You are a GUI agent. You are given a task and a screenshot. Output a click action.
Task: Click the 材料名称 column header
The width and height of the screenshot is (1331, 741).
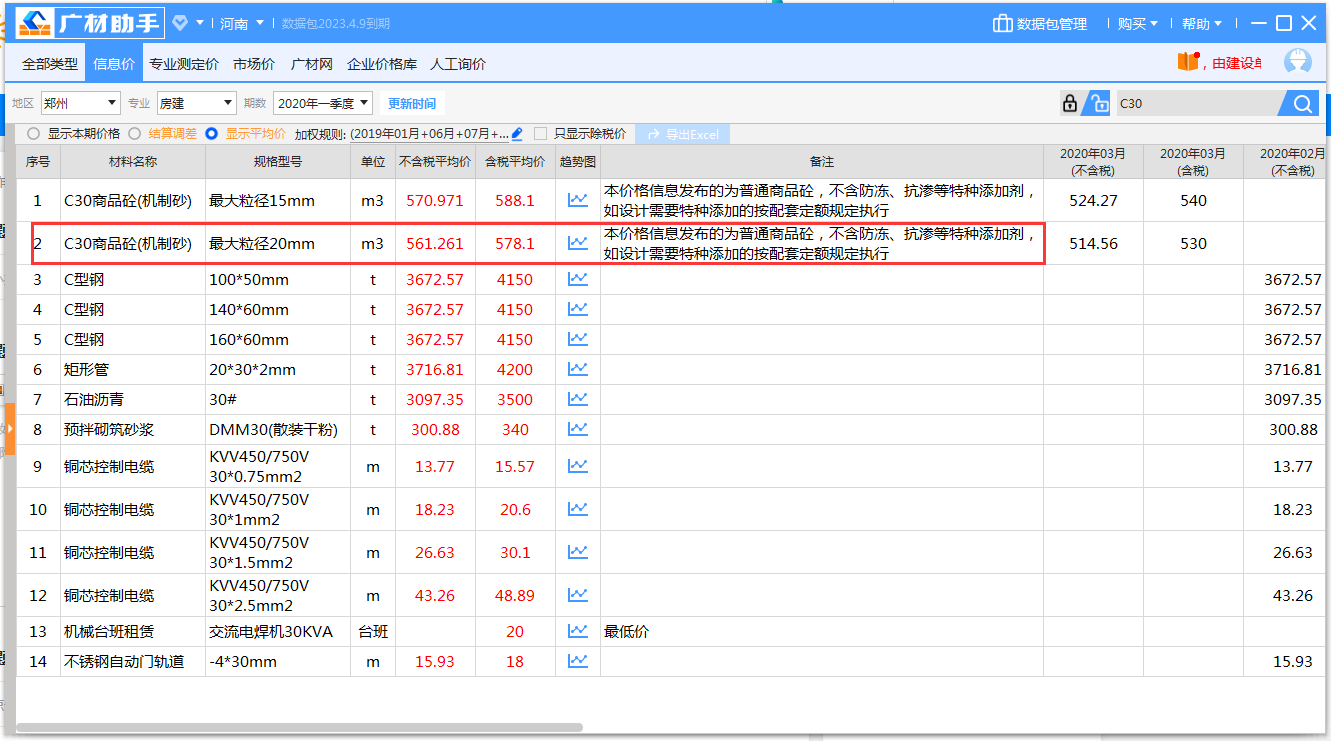coord(133,161)
